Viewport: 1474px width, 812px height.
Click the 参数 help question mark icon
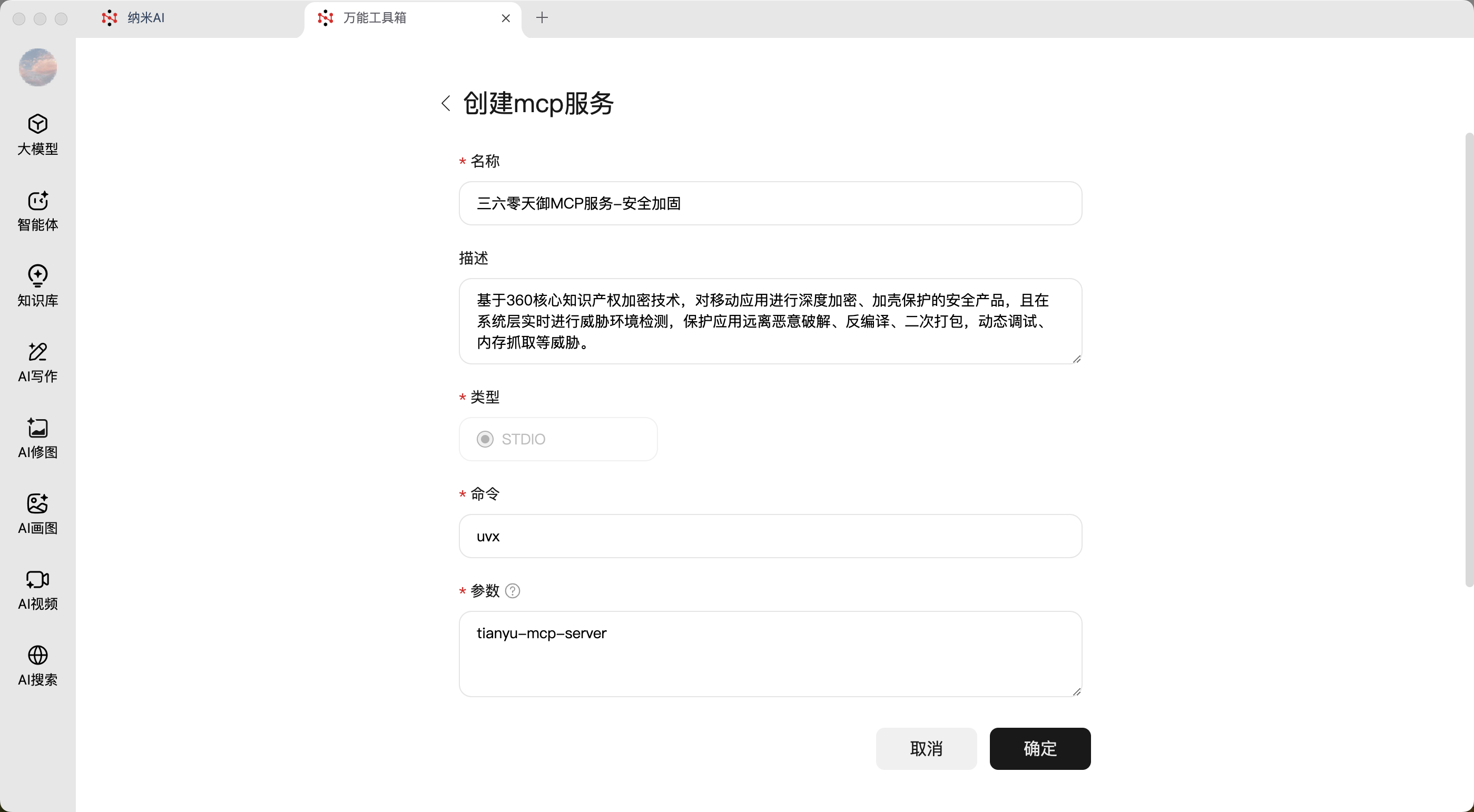pos(513,591)
